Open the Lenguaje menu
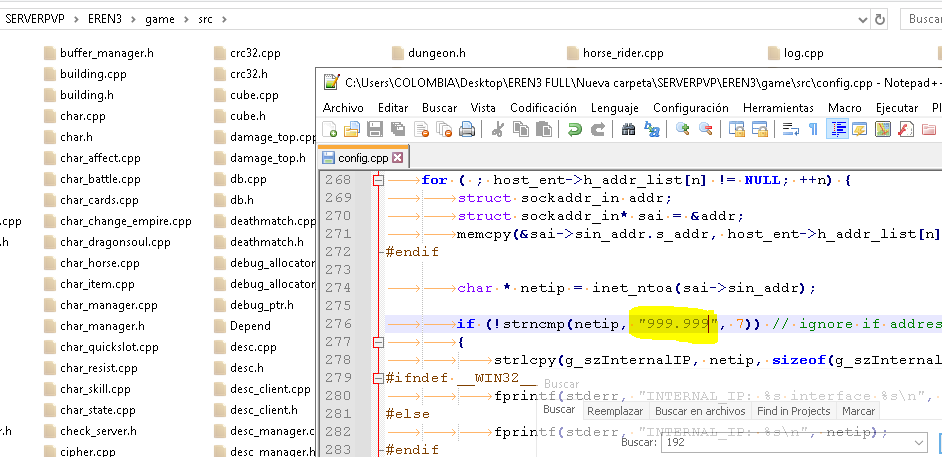 (x=615, y=108)
